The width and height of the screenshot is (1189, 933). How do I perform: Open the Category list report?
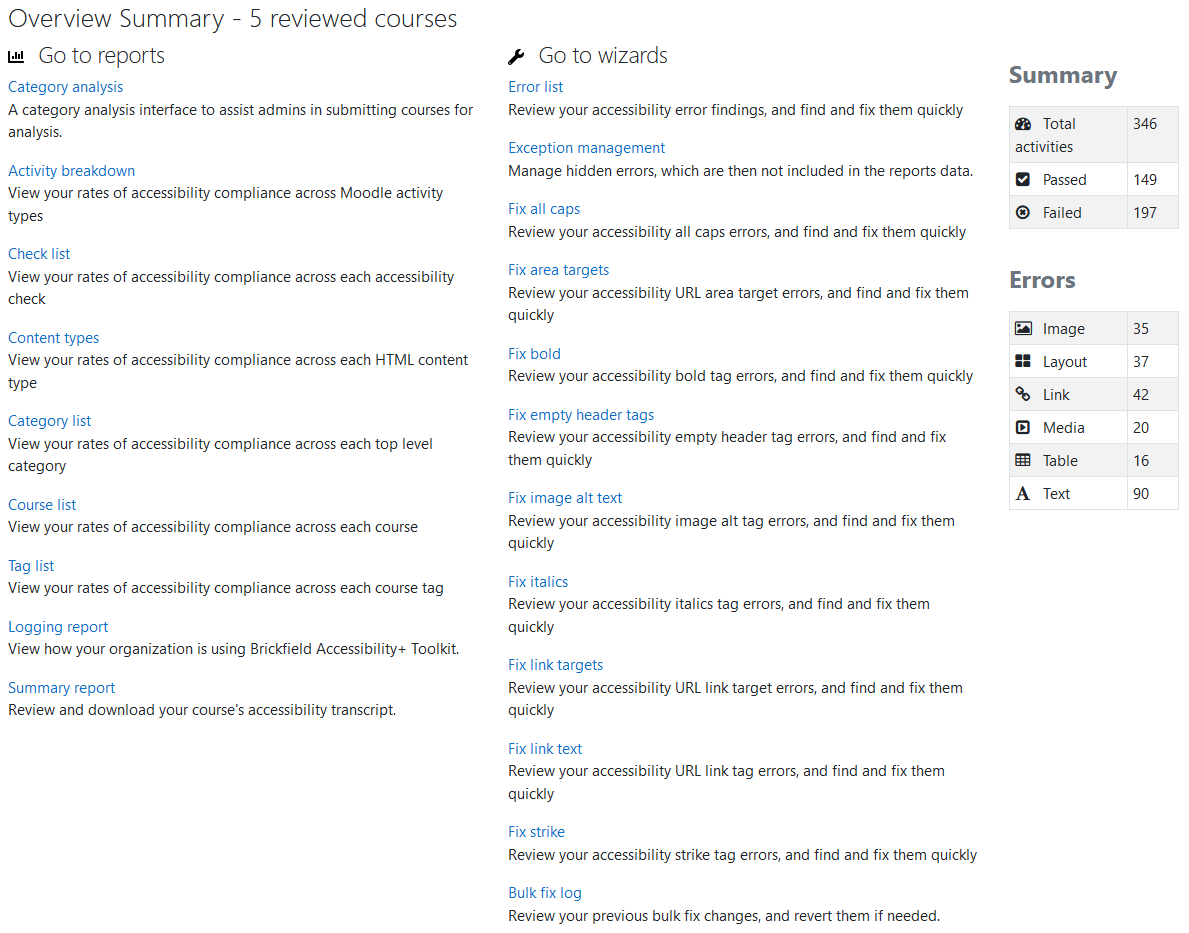click(x=49, y=421)
